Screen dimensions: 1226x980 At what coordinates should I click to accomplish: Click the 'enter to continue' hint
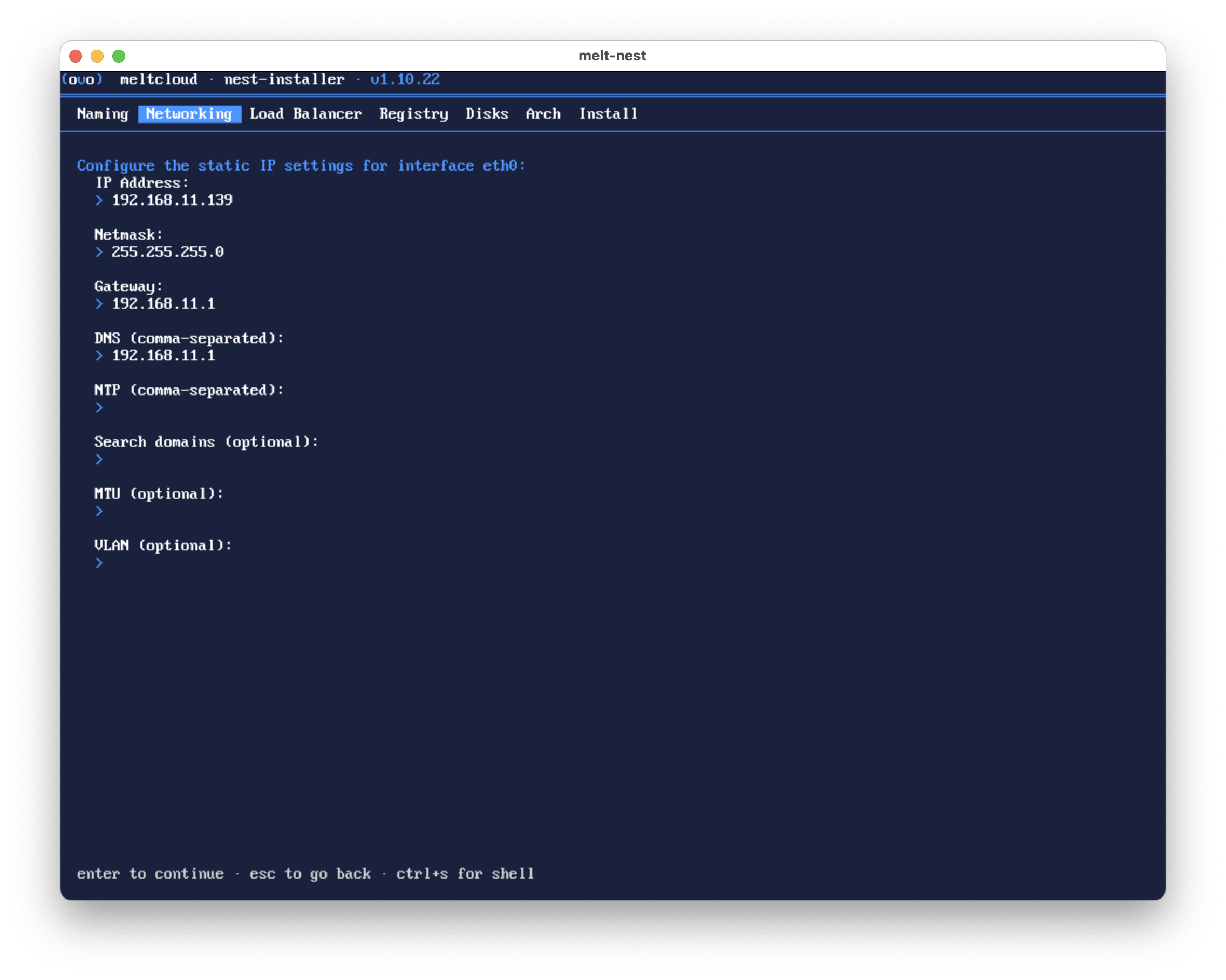tap(150, 874)
